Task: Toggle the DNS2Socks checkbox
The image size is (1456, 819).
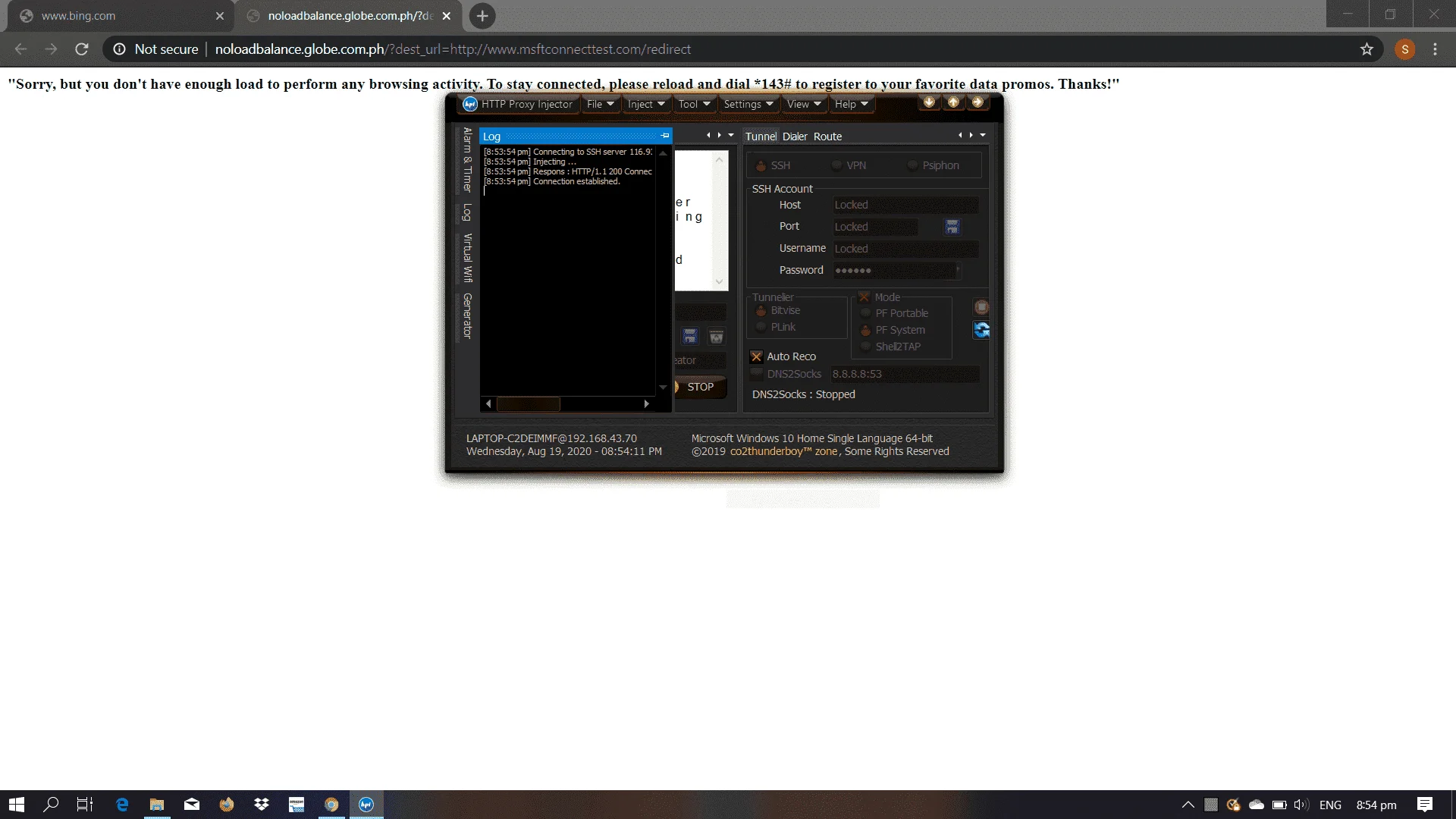Action: pos(756,374)
